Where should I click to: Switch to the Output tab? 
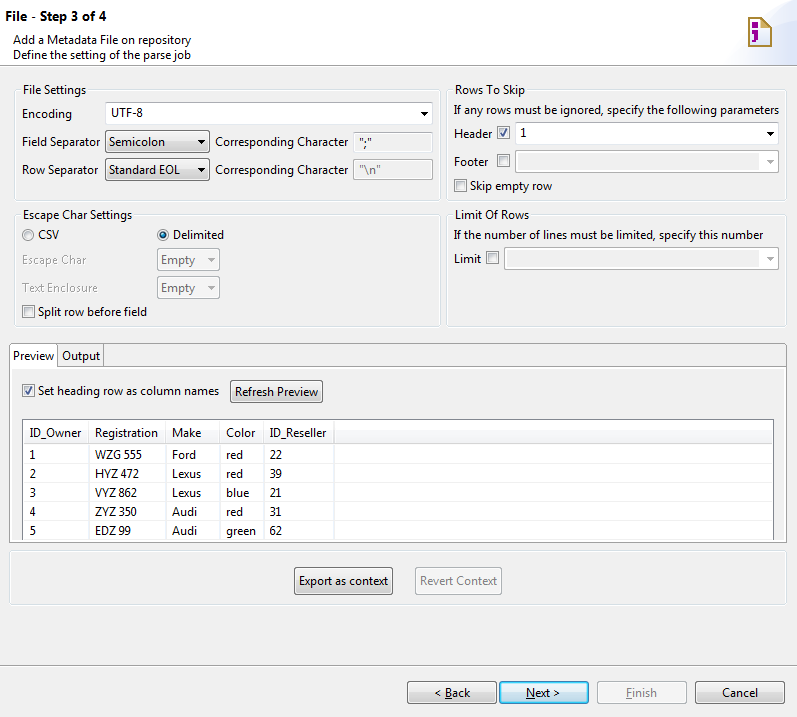click(81, 356)
